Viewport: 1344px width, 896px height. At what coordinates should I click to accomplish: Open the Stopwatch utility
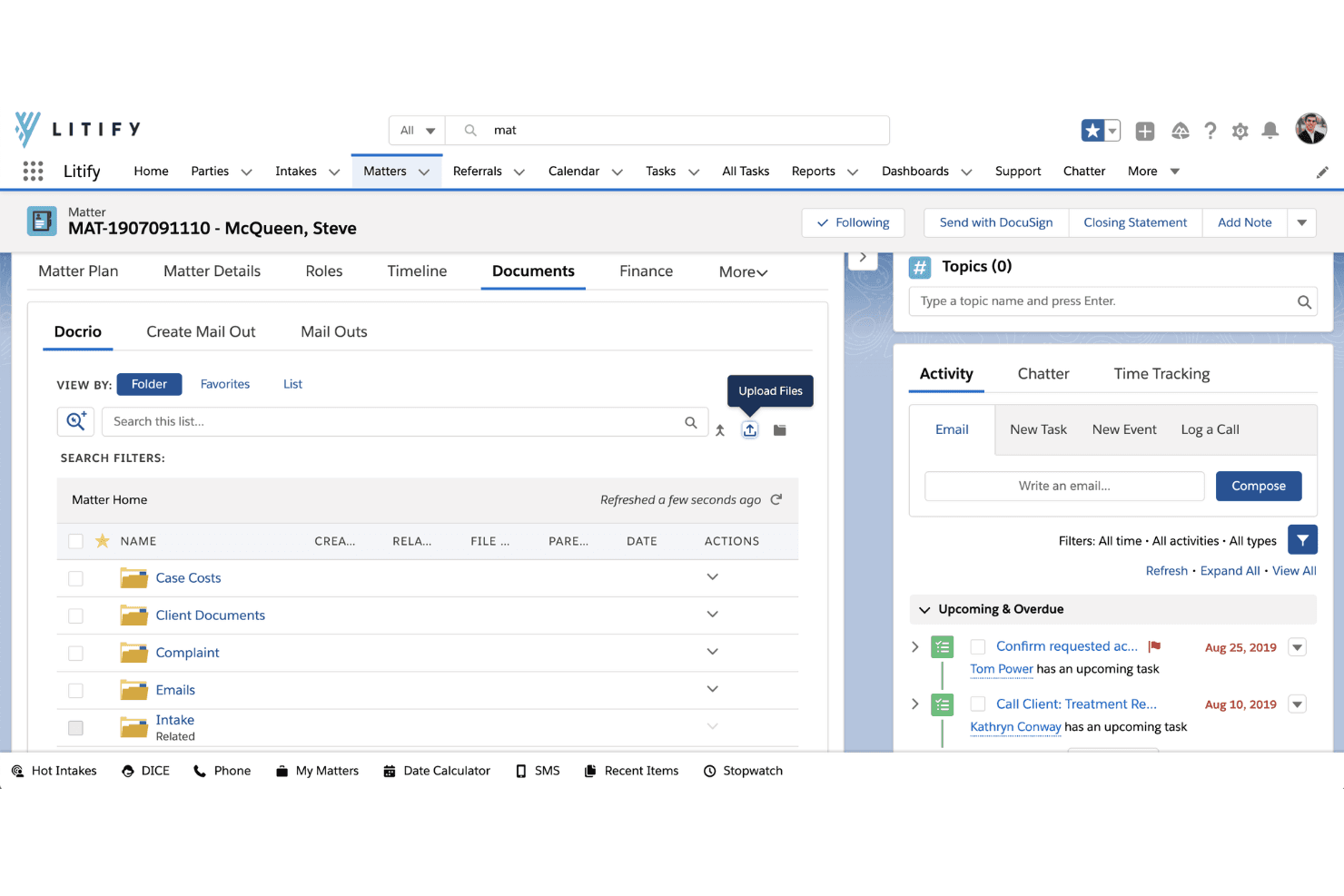point(743,771)
